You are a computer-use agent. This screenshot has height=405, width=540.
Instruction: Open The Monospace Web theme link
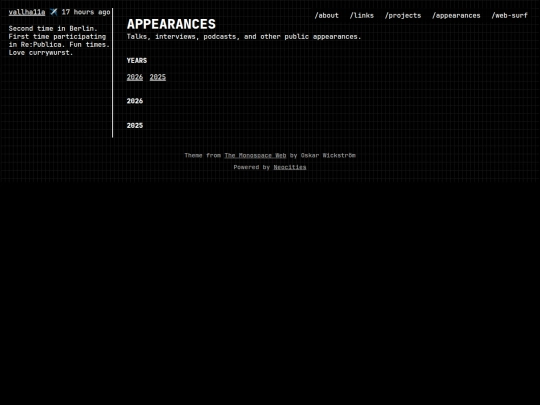pos(255,155)
